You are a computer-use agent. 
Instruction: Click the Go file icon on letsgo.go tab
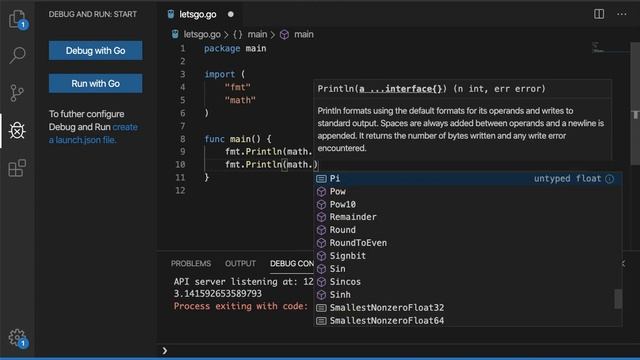(171, 14)
